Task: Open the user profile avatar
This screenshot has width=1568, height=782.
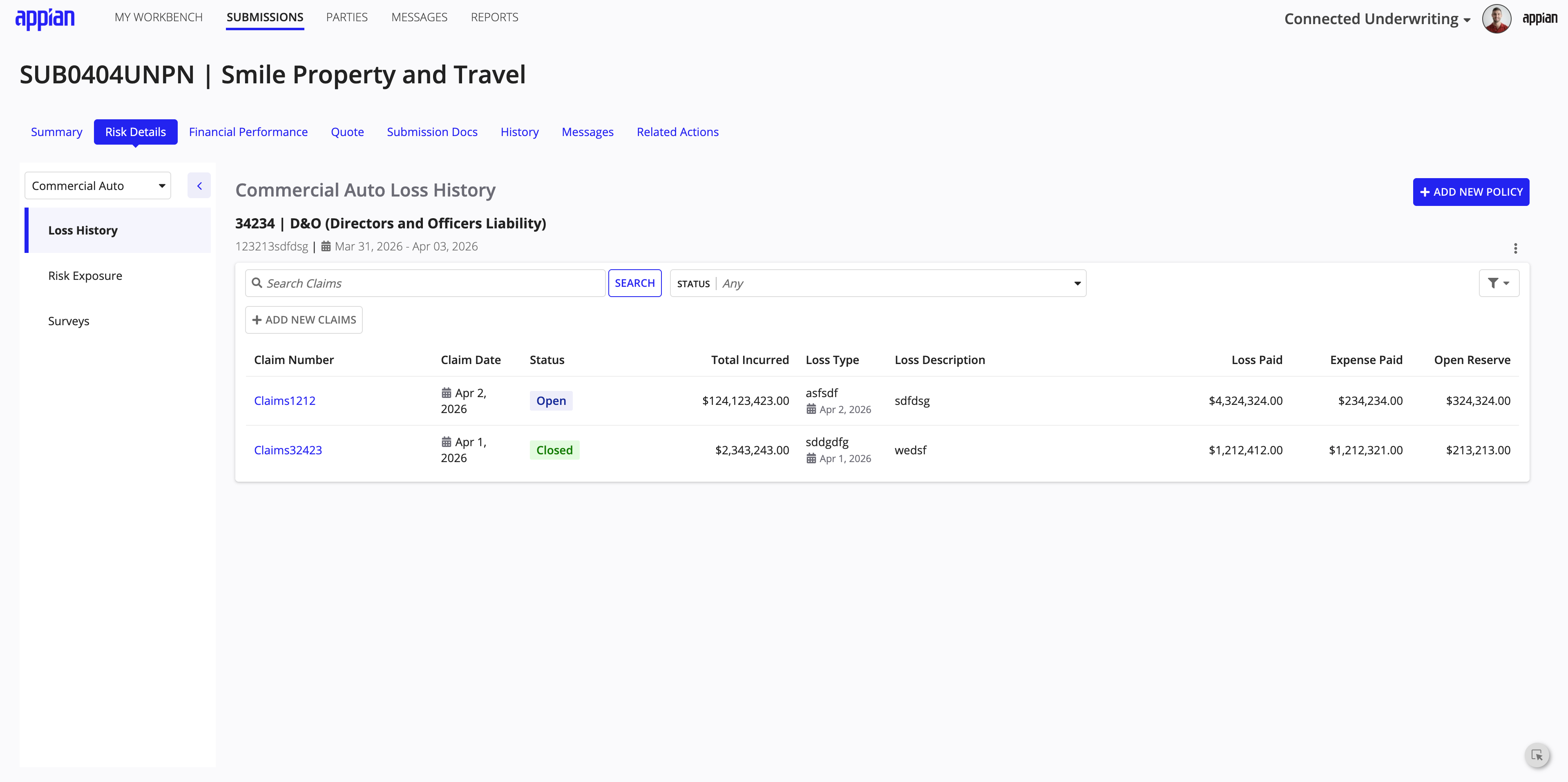Action: pos(1496,18)
